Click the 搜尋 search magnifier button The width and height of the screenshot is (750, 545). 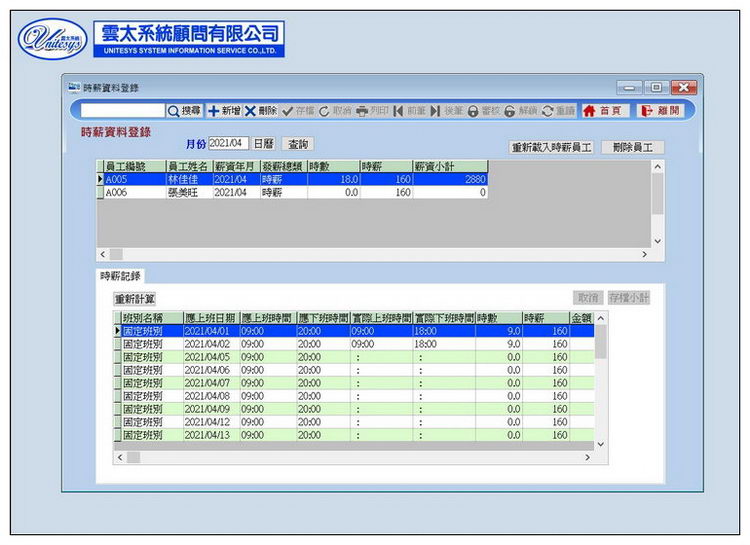pos(184,111)
